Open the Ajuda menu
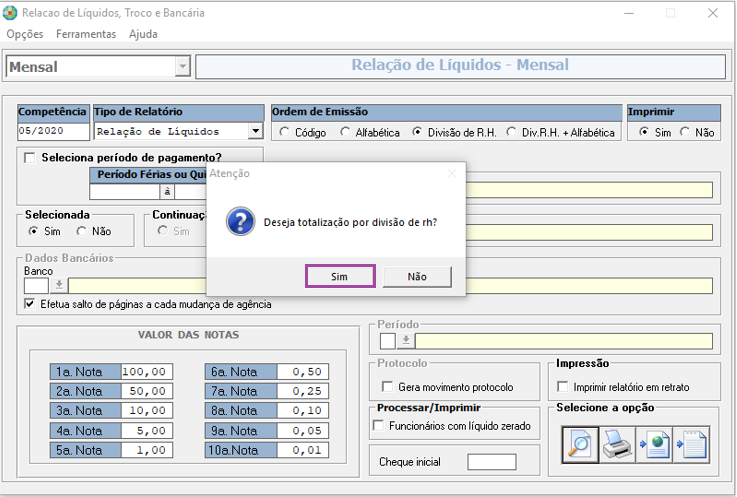The height and width of the screenshot is (497, 737). coord(143,34)
